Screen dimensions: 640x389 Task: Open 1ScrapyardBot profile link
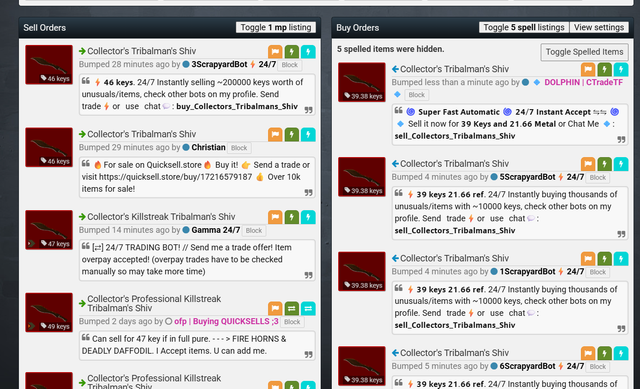point(542,272)
